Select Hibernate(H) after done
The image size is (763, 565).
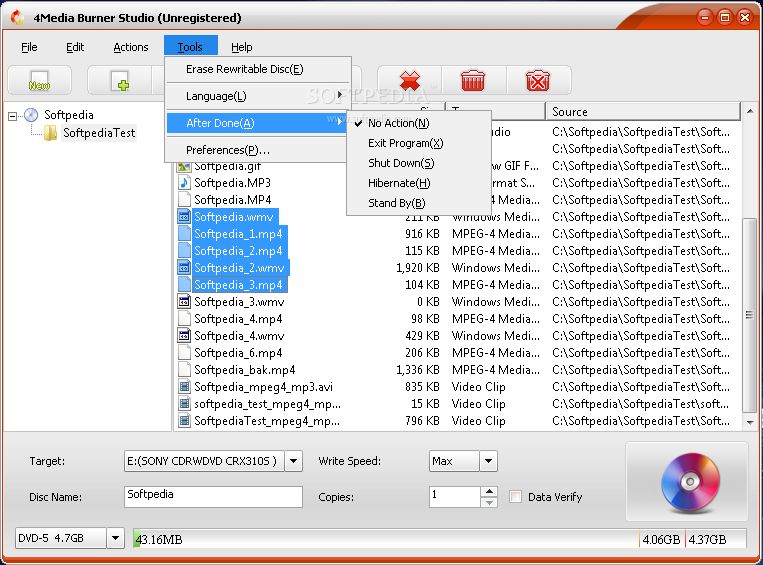419,183
